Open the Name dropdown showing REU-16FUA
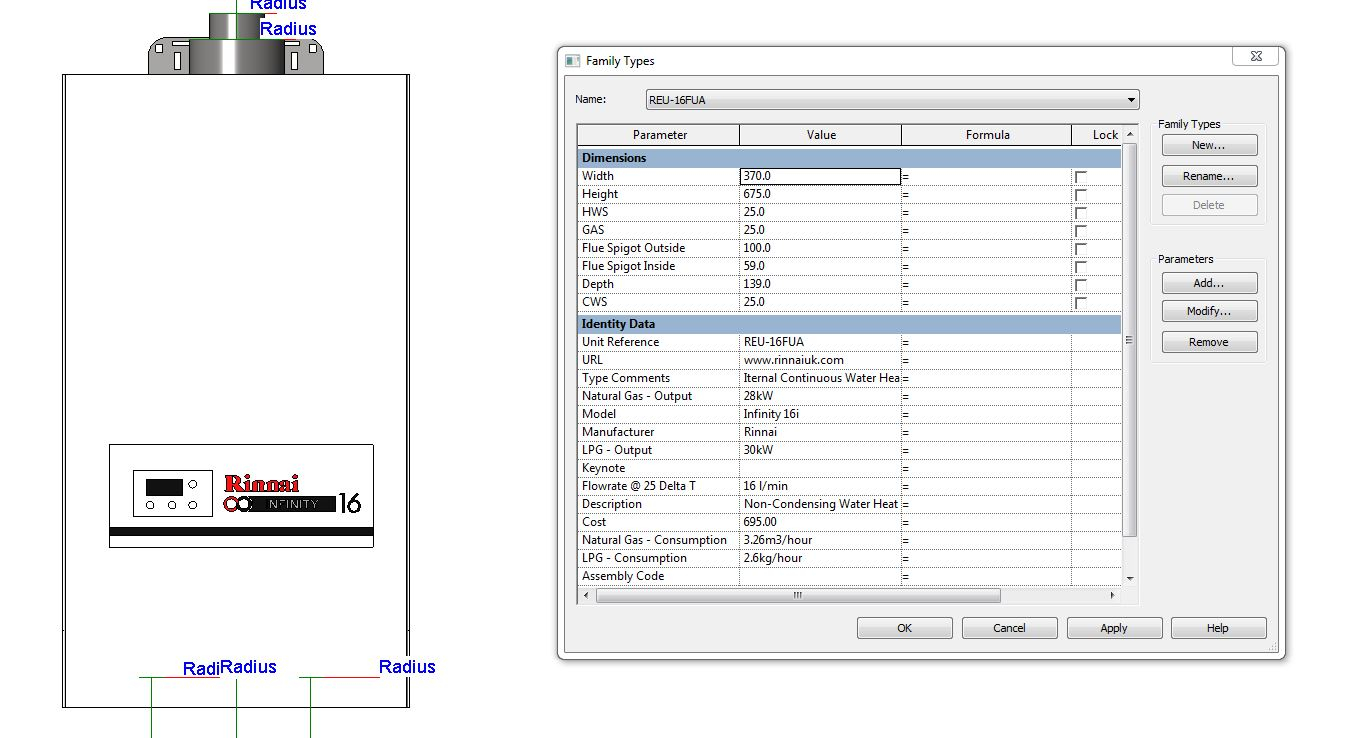The image size is (1357, 738). 1131,100
